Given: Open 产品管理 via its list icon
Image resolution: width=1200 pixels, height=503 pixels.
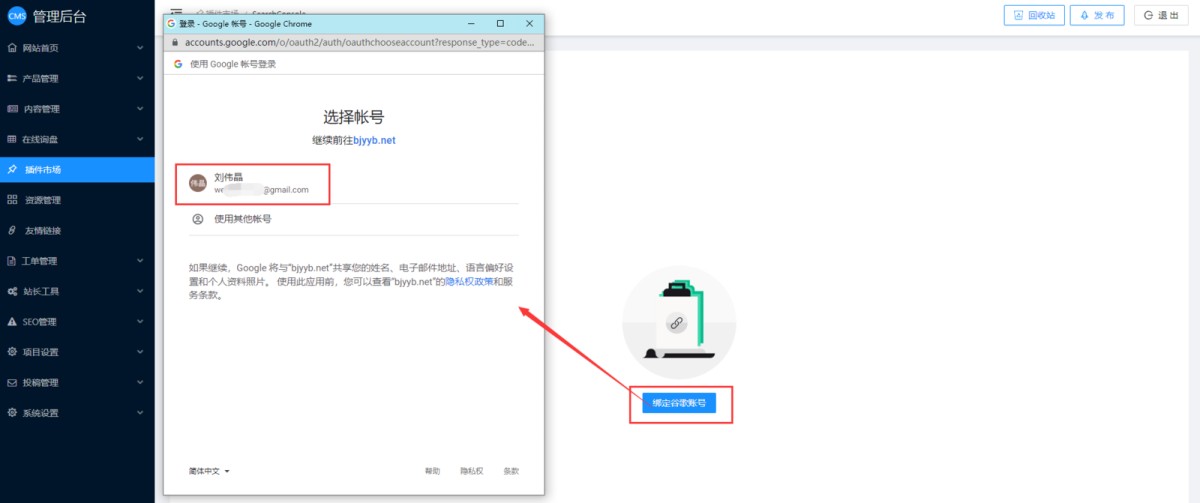Looking at the screenshot, I should coord(12,78).
